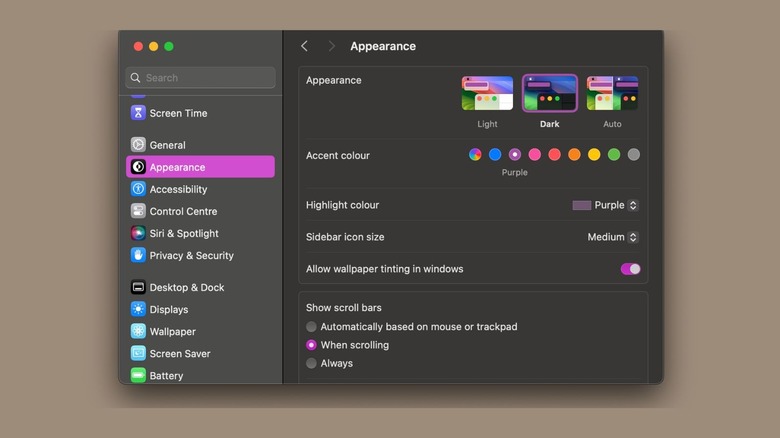Select 'Automatically based on mouse or trackpad'

pos(312,327)
